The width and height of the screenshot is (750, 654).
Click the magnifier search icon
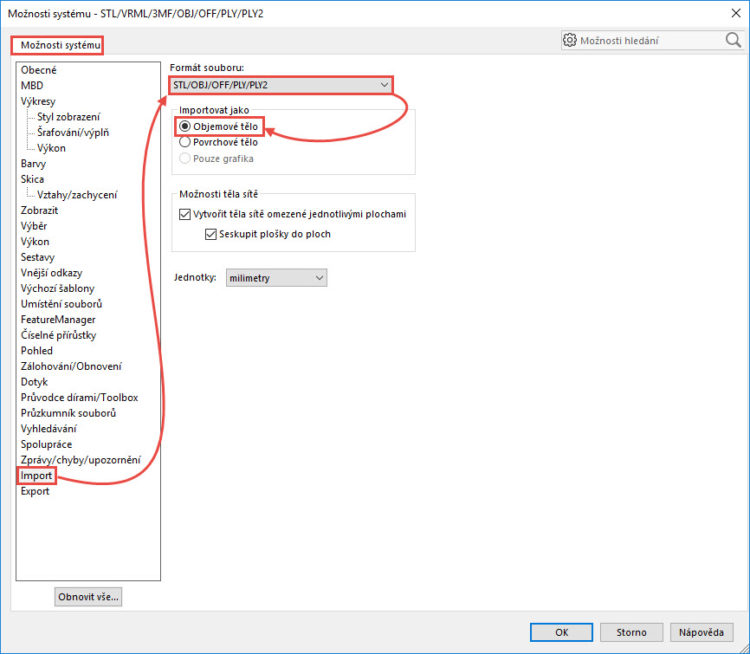pyautogui.click(x=732, y=41)
